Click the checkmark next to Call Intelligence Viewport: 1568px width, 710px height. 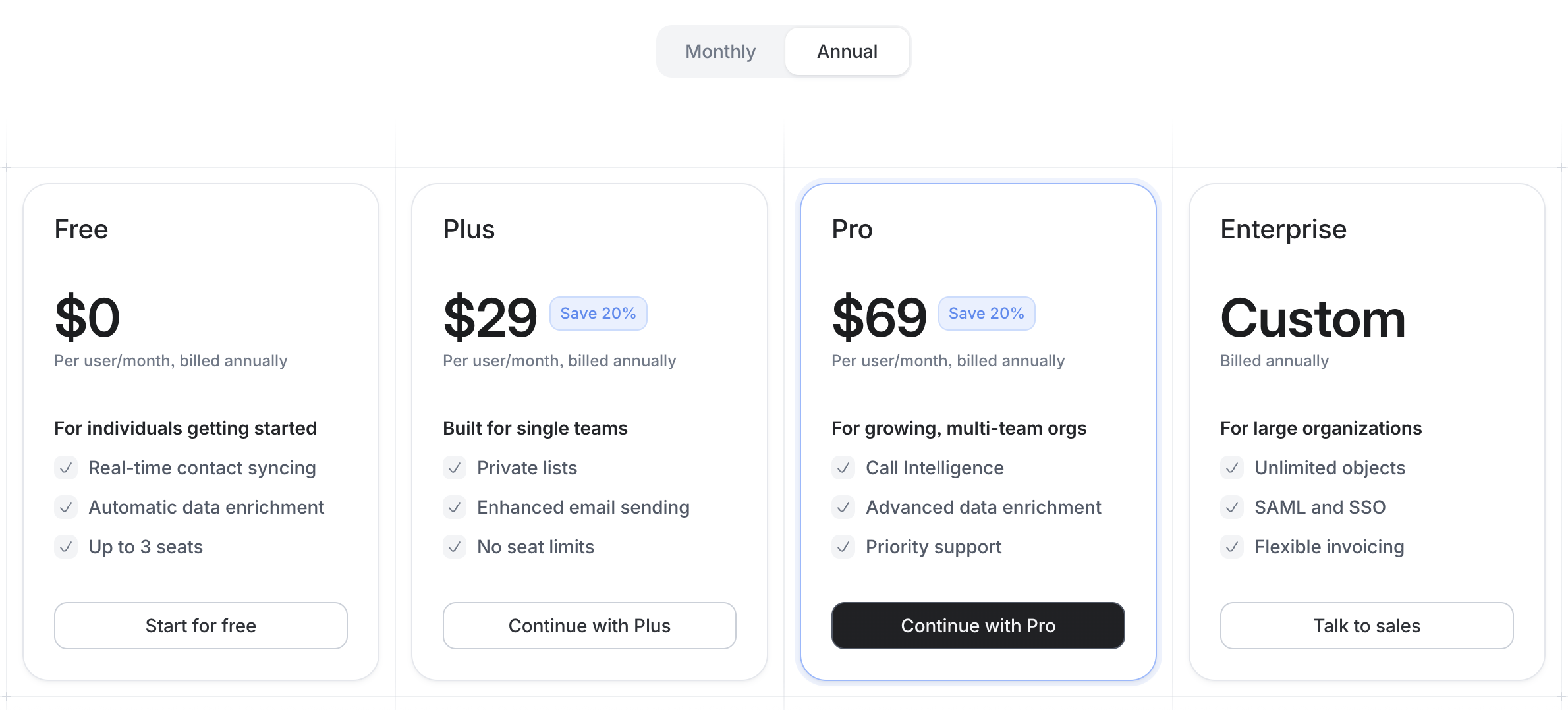click(843, 468)
